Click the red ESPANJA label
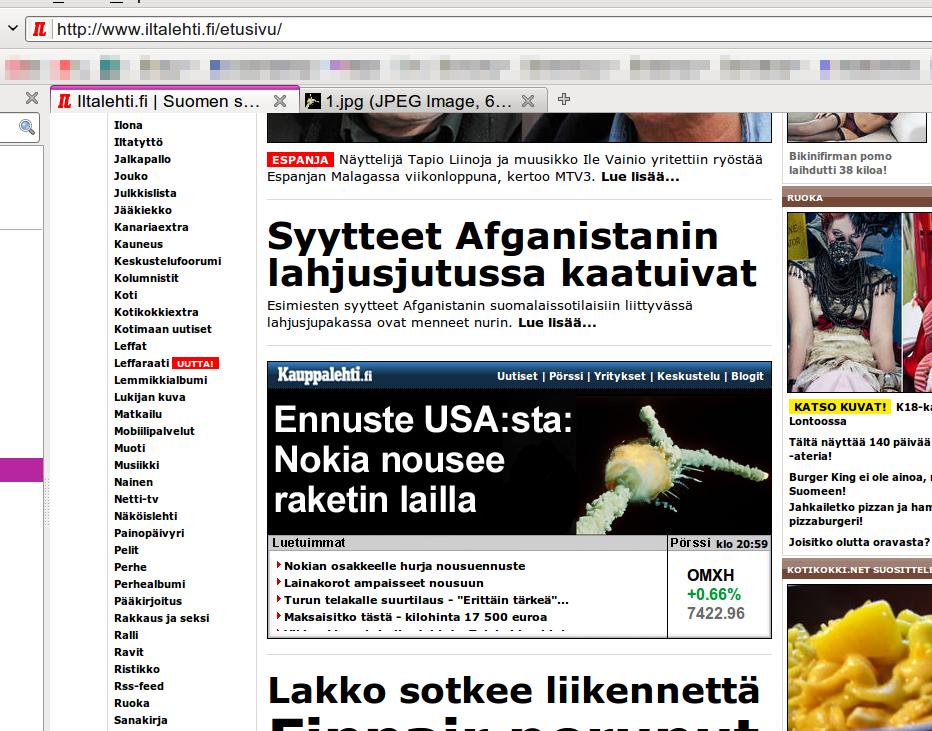Screen dimensions: 932x731 click(299, 160)
